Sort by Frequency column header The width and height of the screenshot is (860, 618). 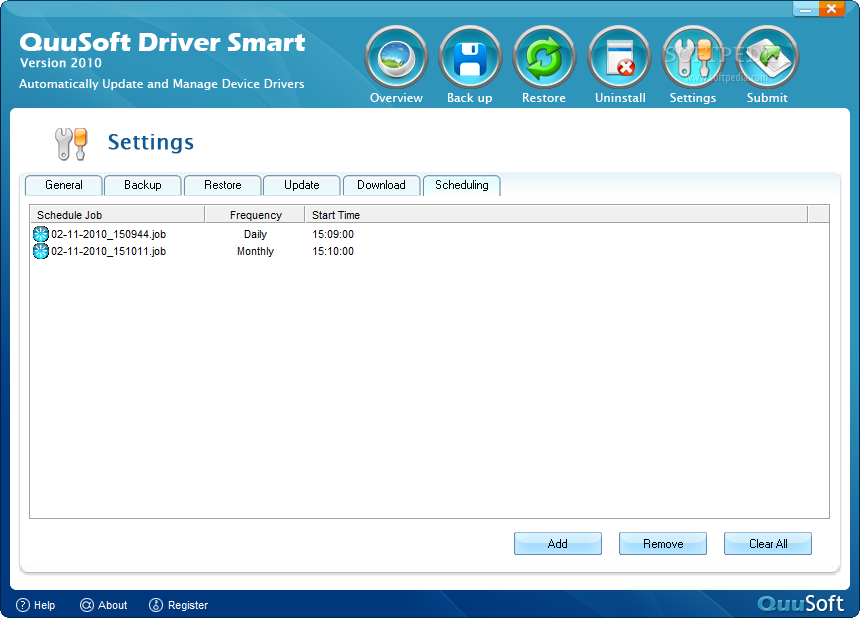(255, 215)
